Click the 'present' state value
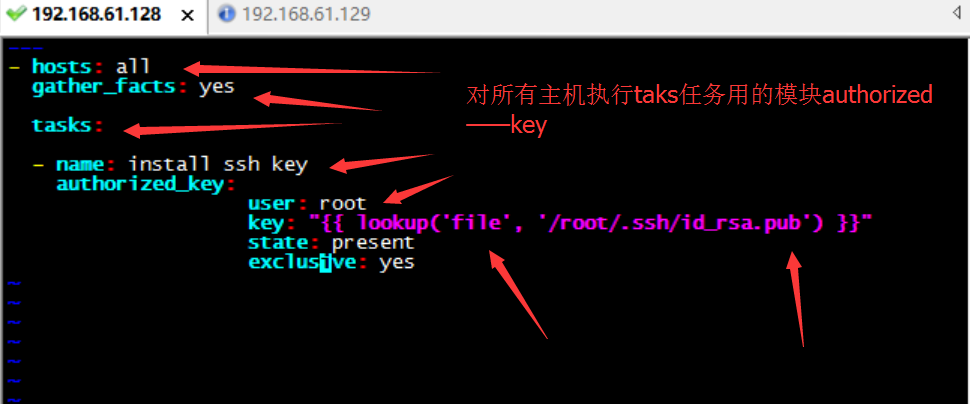970x404 pixels. pyautogui.click(x=373, y=243)
